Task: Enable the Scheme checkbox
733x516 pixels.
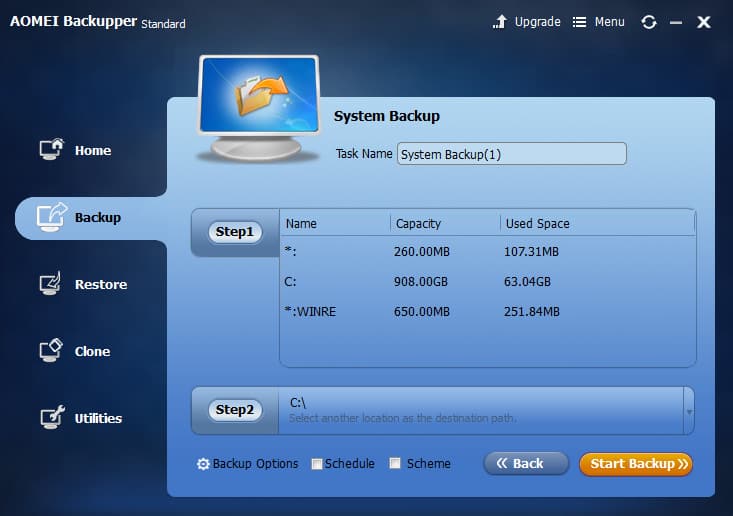Action: 395,464
